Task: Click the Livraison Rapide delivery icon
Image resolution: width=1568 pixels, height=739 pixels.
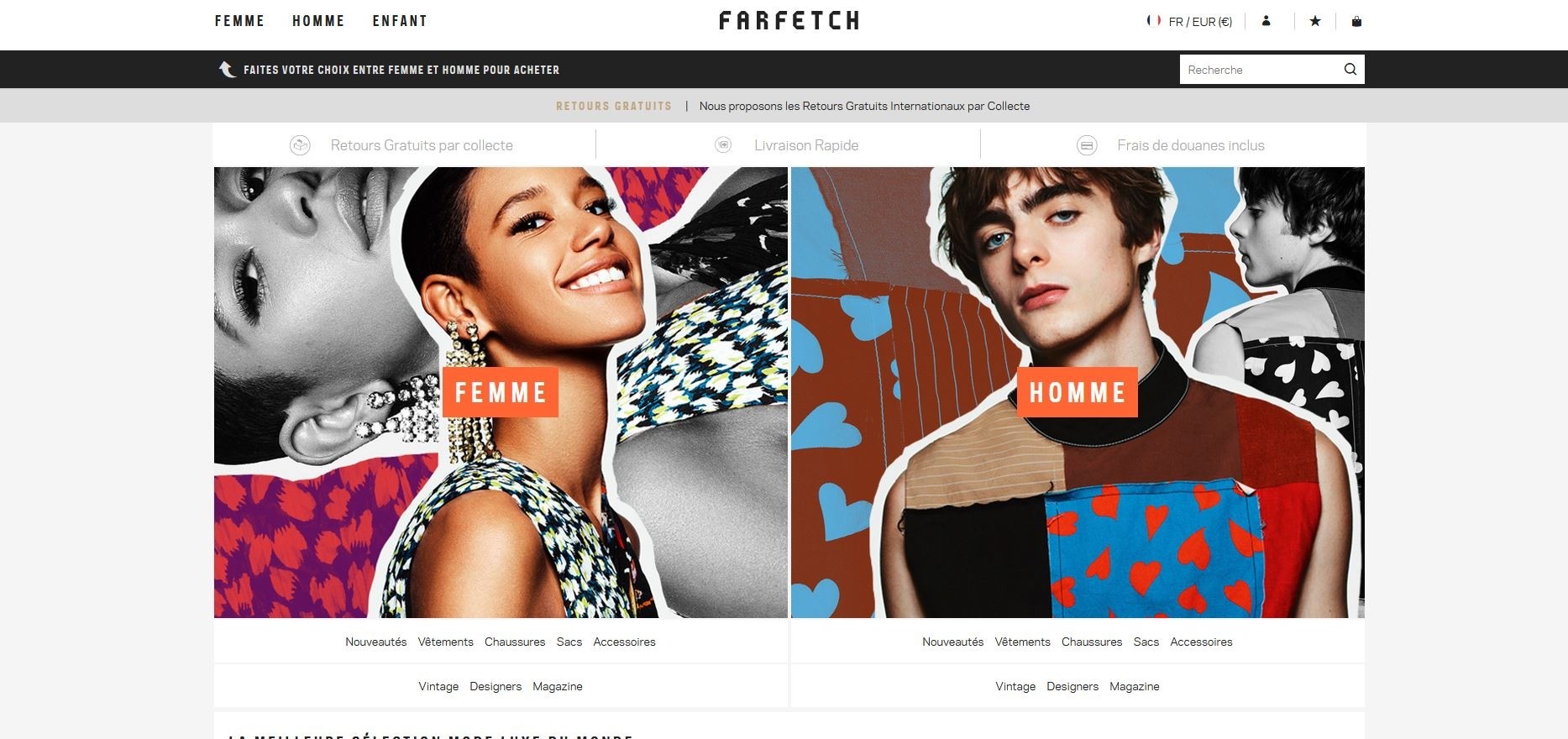Action: (x=723, y=145)
